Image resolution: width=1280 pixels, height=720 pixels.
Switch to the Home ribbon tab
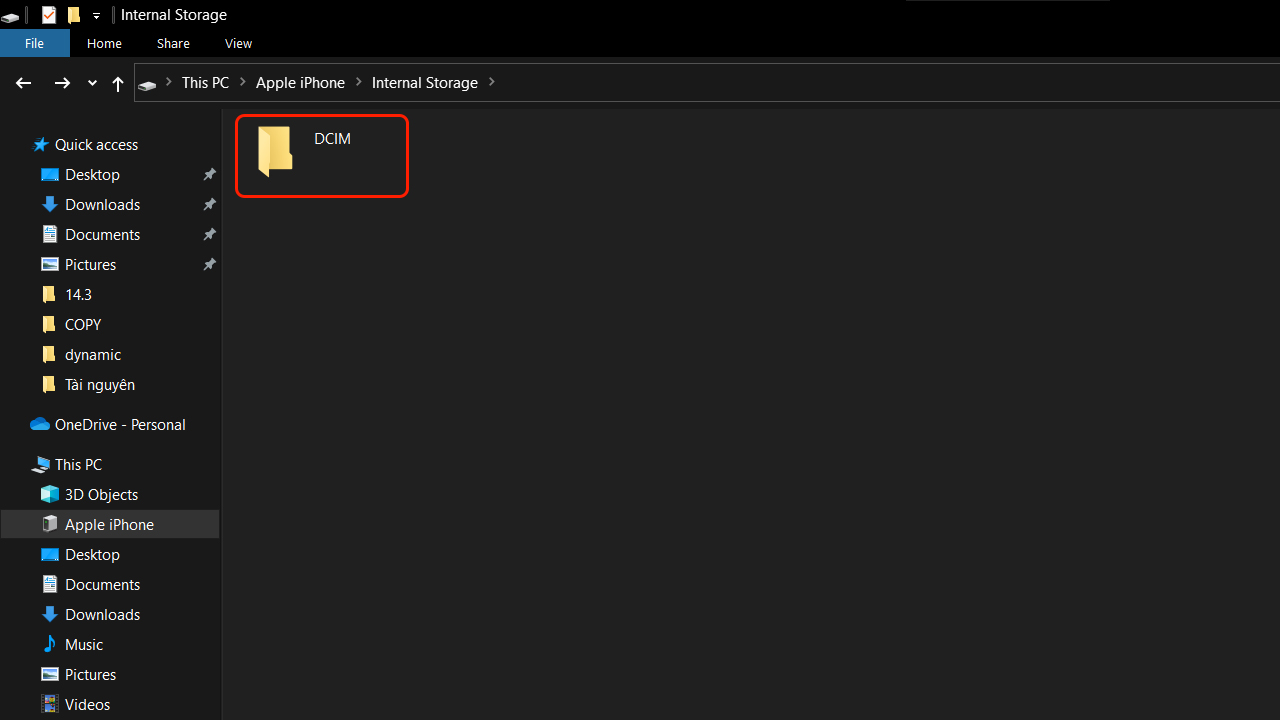coord(104,43)
